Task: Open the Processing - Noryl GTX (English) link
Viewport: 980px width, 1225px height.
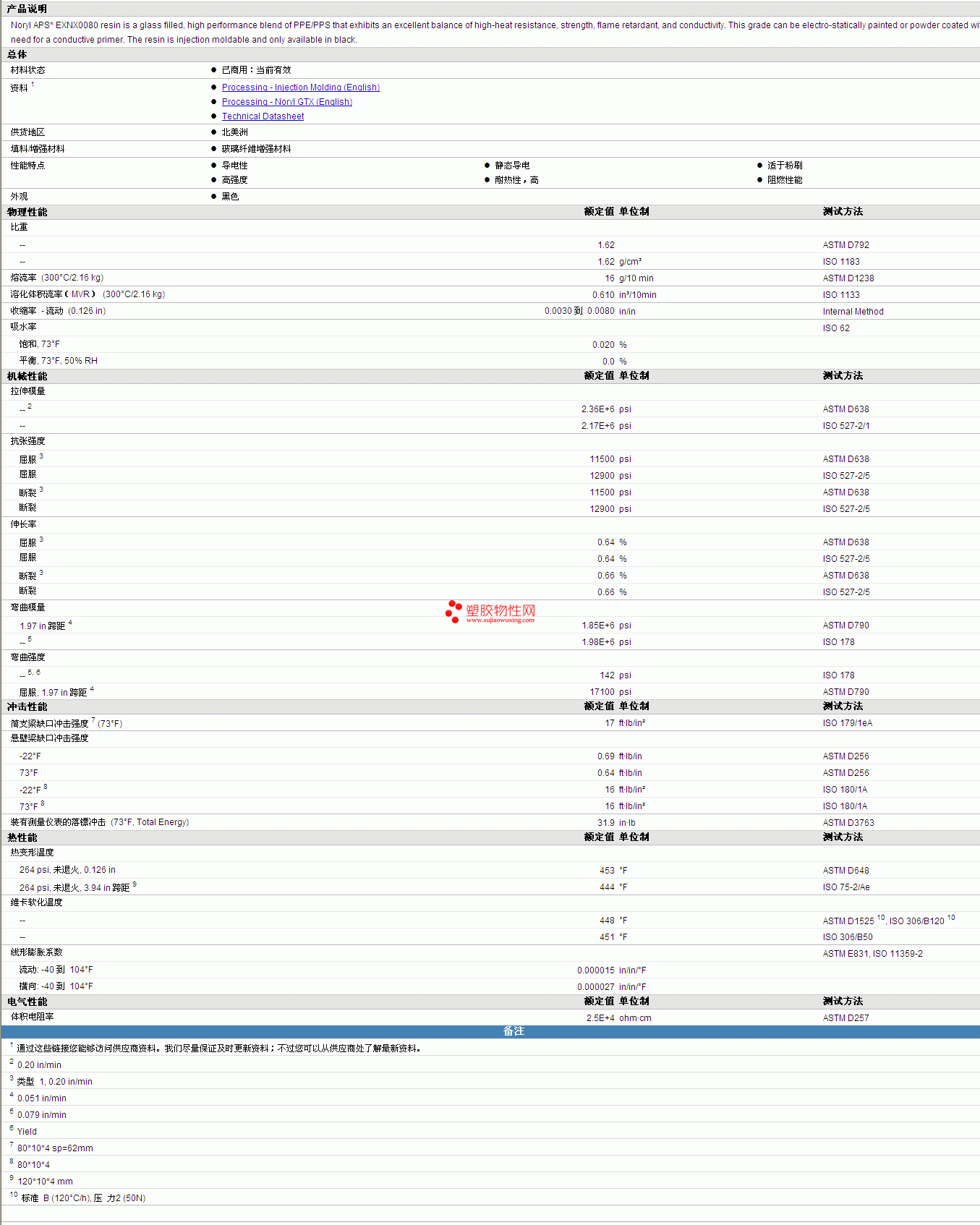Action: (x=287, y=102)
